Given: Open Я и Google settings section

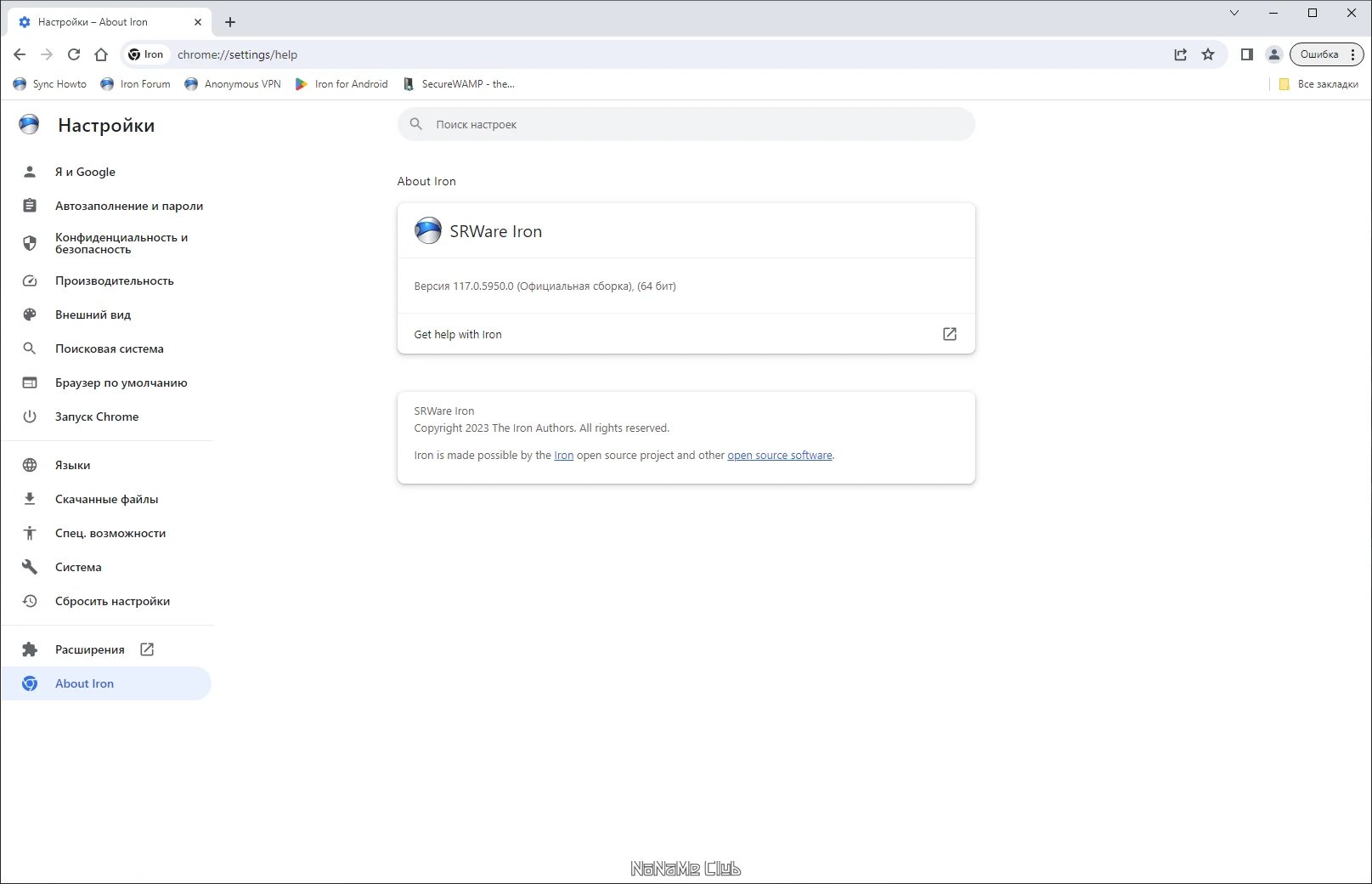Looking at the screenshot, I should tap(107, 172).
